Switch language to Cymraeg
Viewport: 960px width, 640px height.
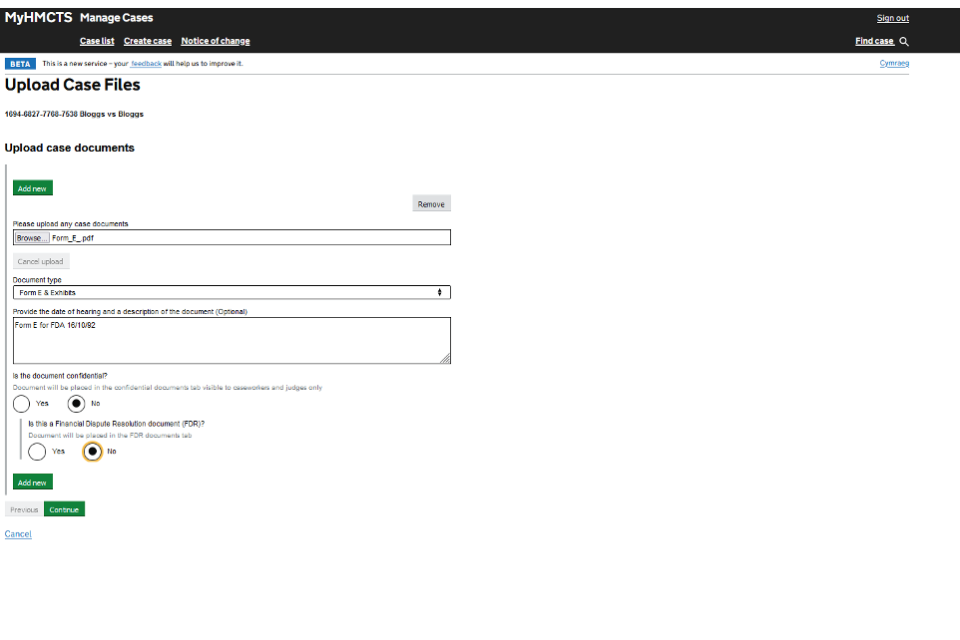click(894, 63)
